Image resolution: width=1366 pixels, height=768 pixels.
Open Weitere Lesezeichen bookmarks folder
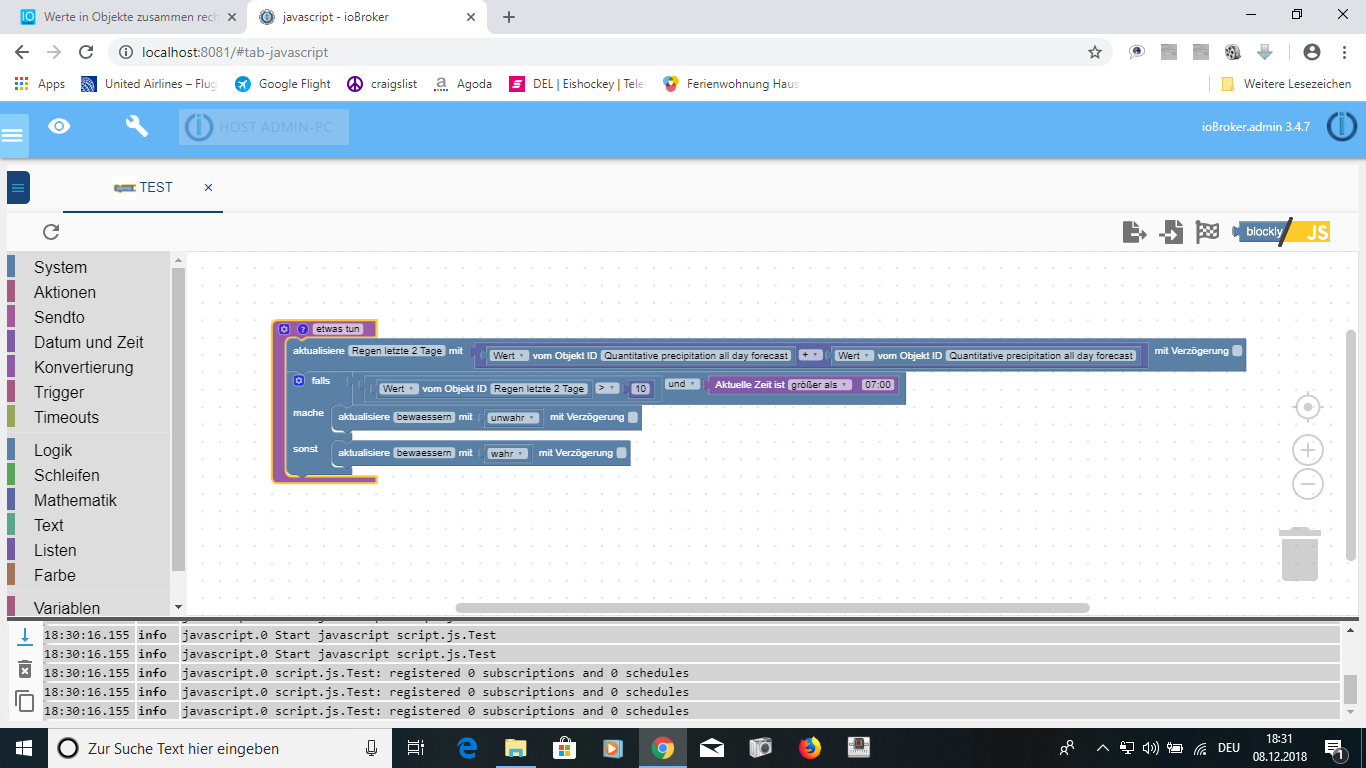pyautogui.click(x=1286, y=84)
